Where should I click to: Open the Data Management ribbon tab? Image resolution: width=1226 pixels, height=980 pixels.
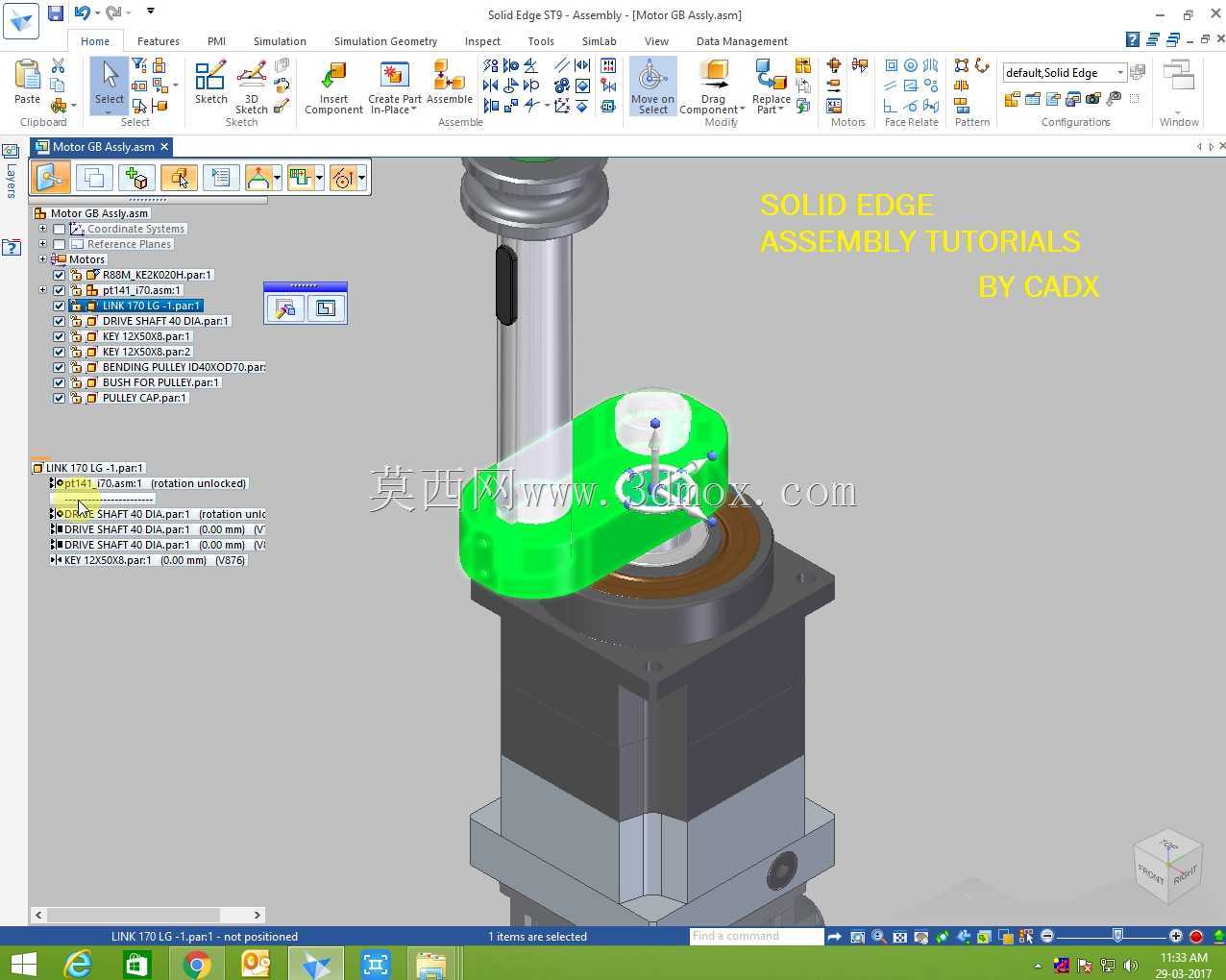[742, 41]
